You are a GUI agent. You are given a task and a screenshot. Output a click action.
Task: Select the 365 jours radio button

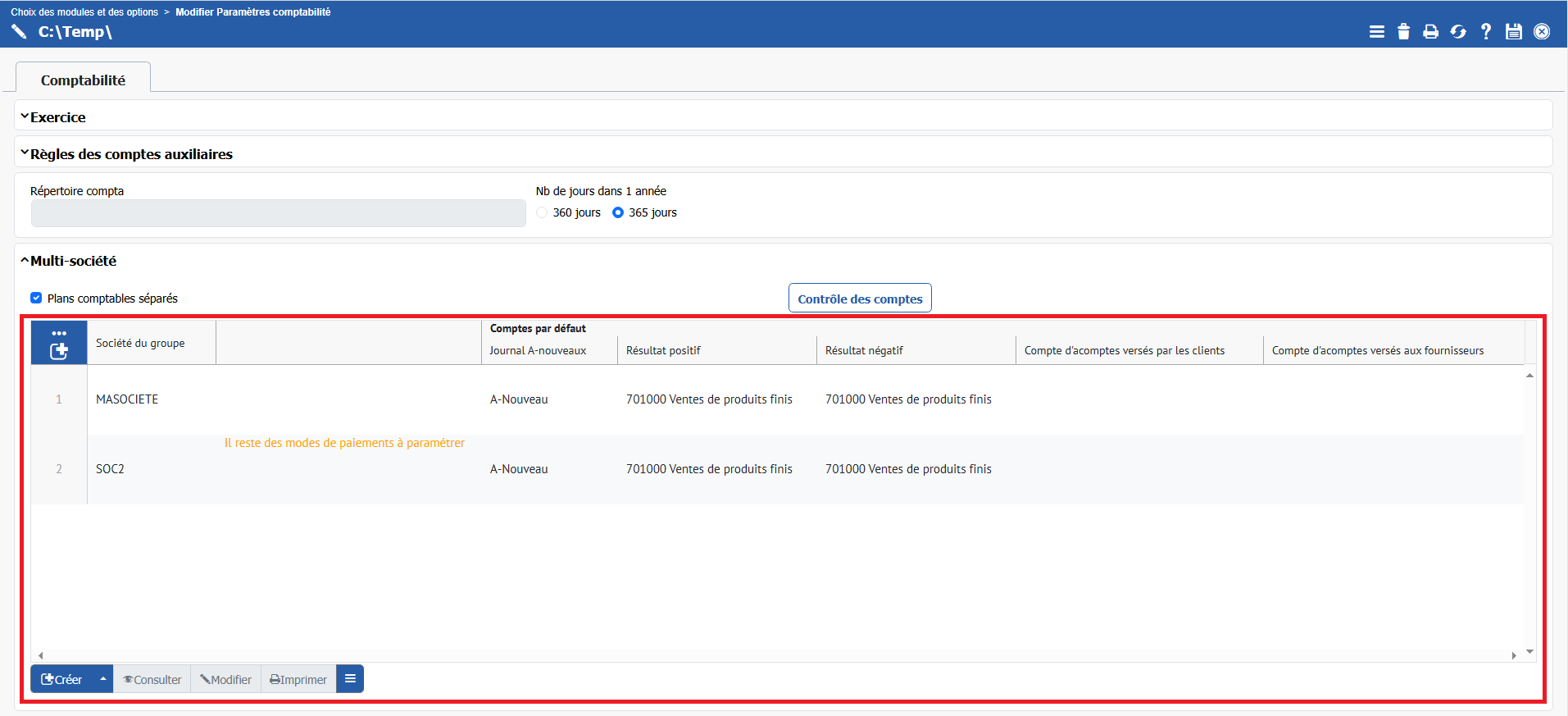tap(618, 212)
